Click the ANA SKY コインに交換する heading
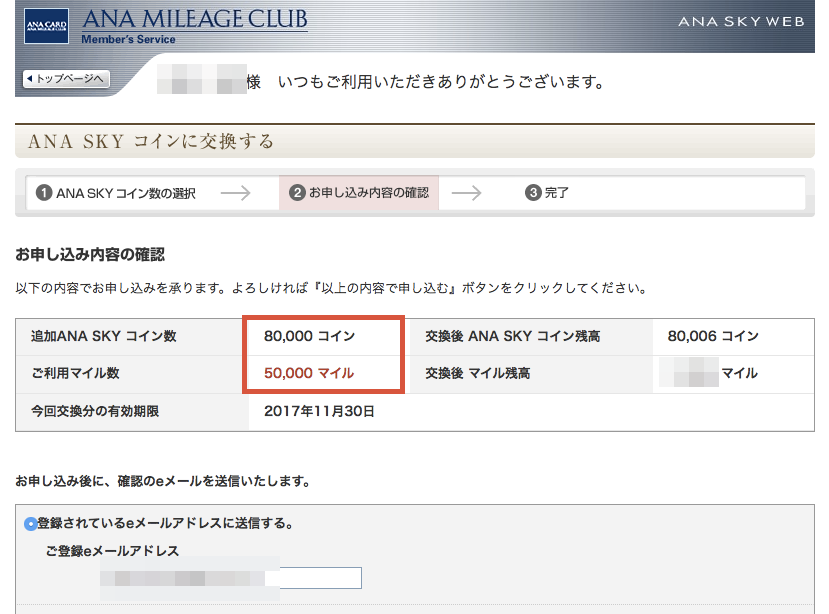 click(151, 142)
